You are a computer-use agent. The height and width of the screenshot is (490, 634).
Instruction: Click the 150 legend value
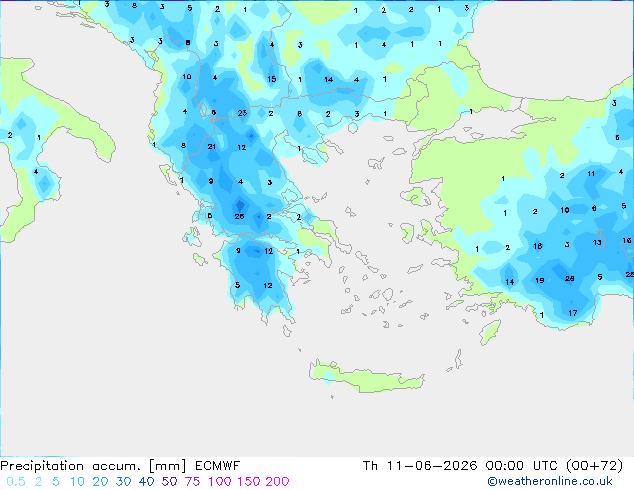tap(248, 482)
